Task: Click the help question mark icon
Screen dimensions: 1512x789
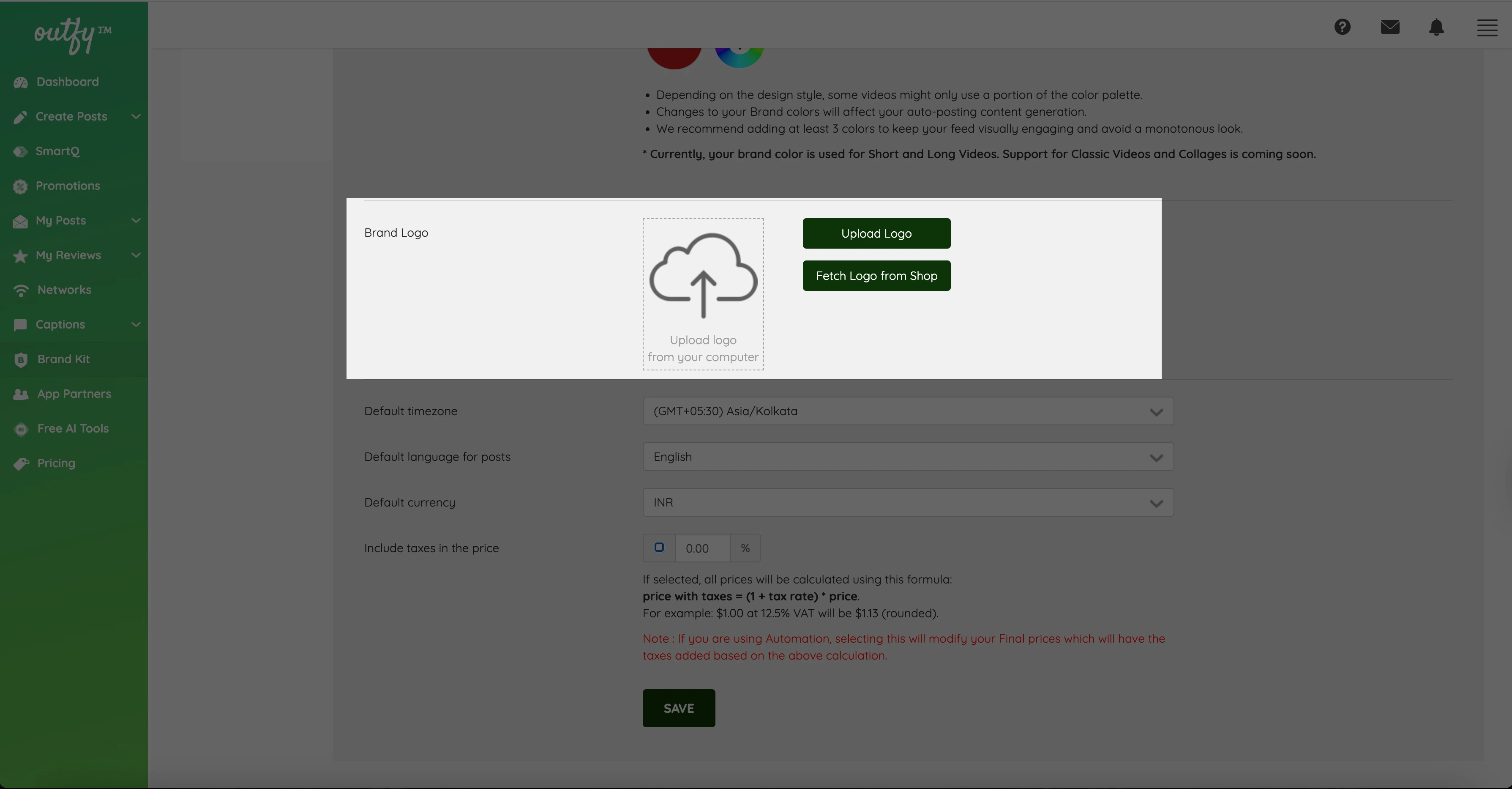Action: [x=1342, y=27]
